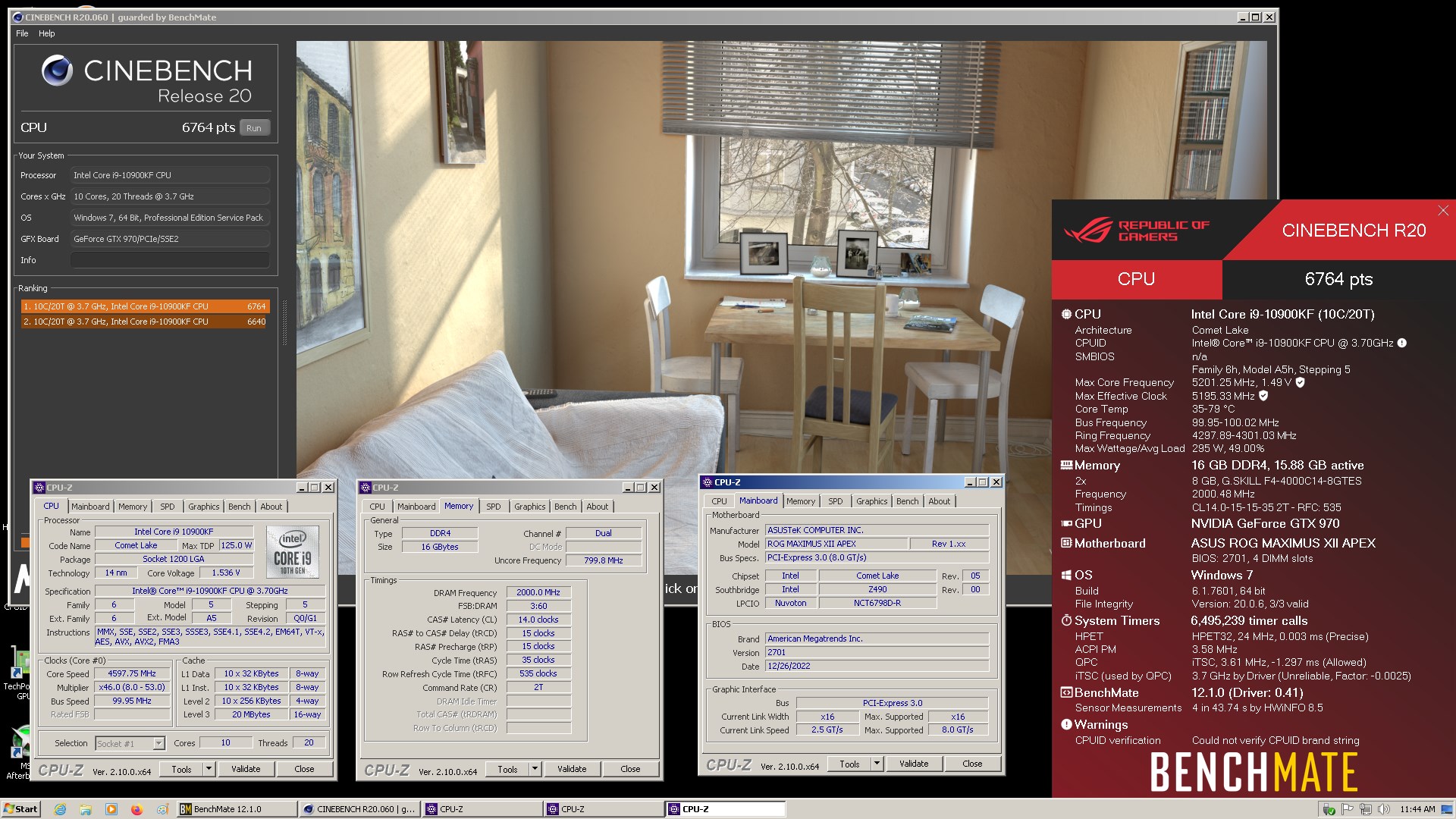
Task: Open the Socket #1 selection combo box
Action: [x=130, y=743]
